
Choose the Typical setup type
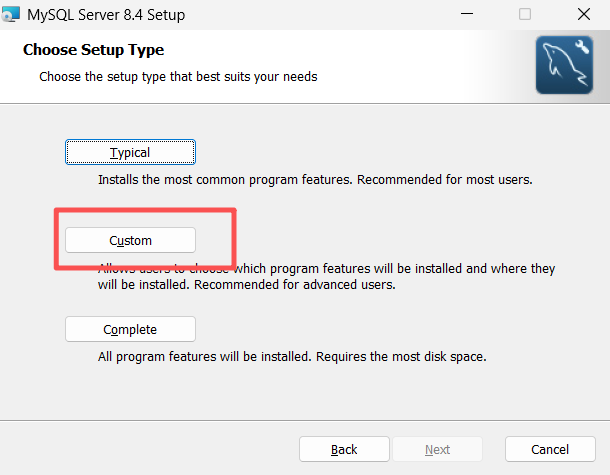[130, 152]
